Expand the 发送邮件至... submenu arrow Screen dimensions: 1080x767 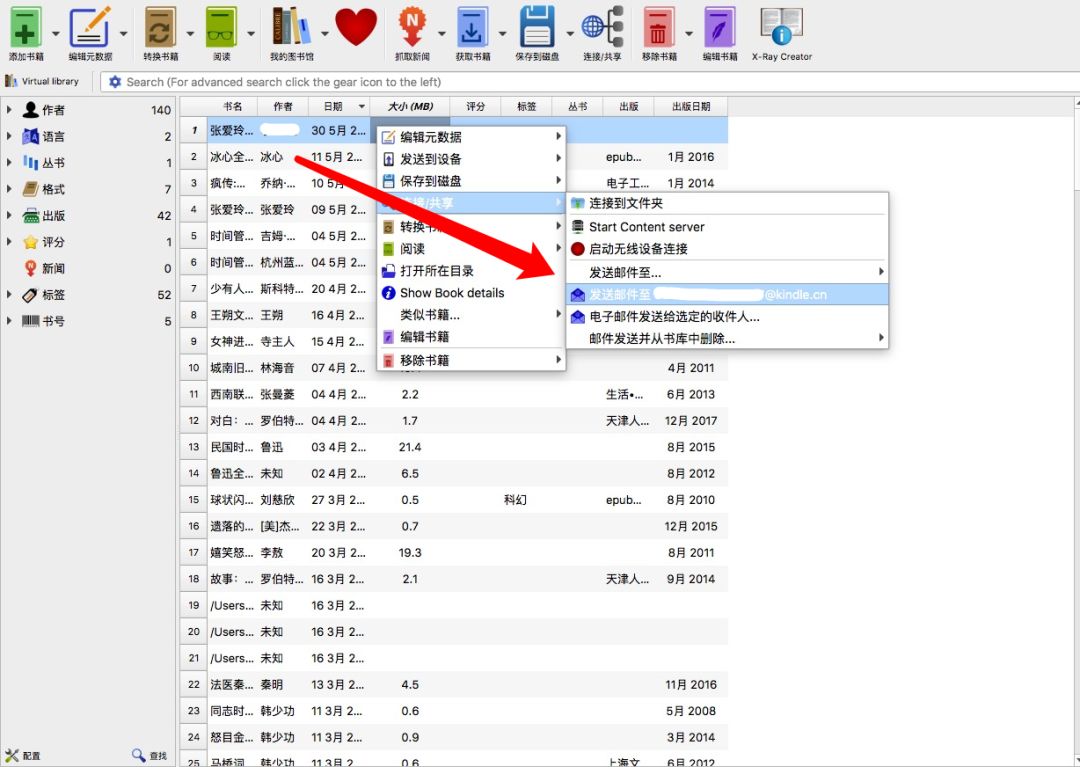point(880,271)
